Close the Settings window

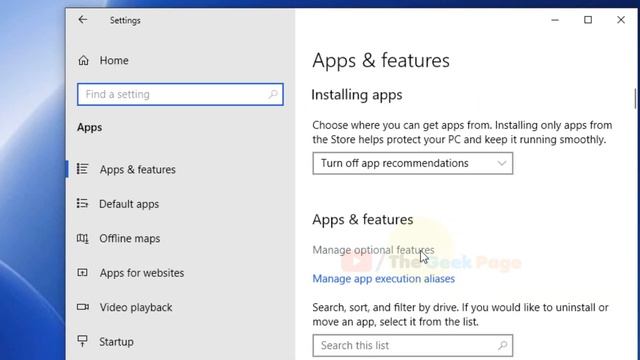(x=621, y=20)
